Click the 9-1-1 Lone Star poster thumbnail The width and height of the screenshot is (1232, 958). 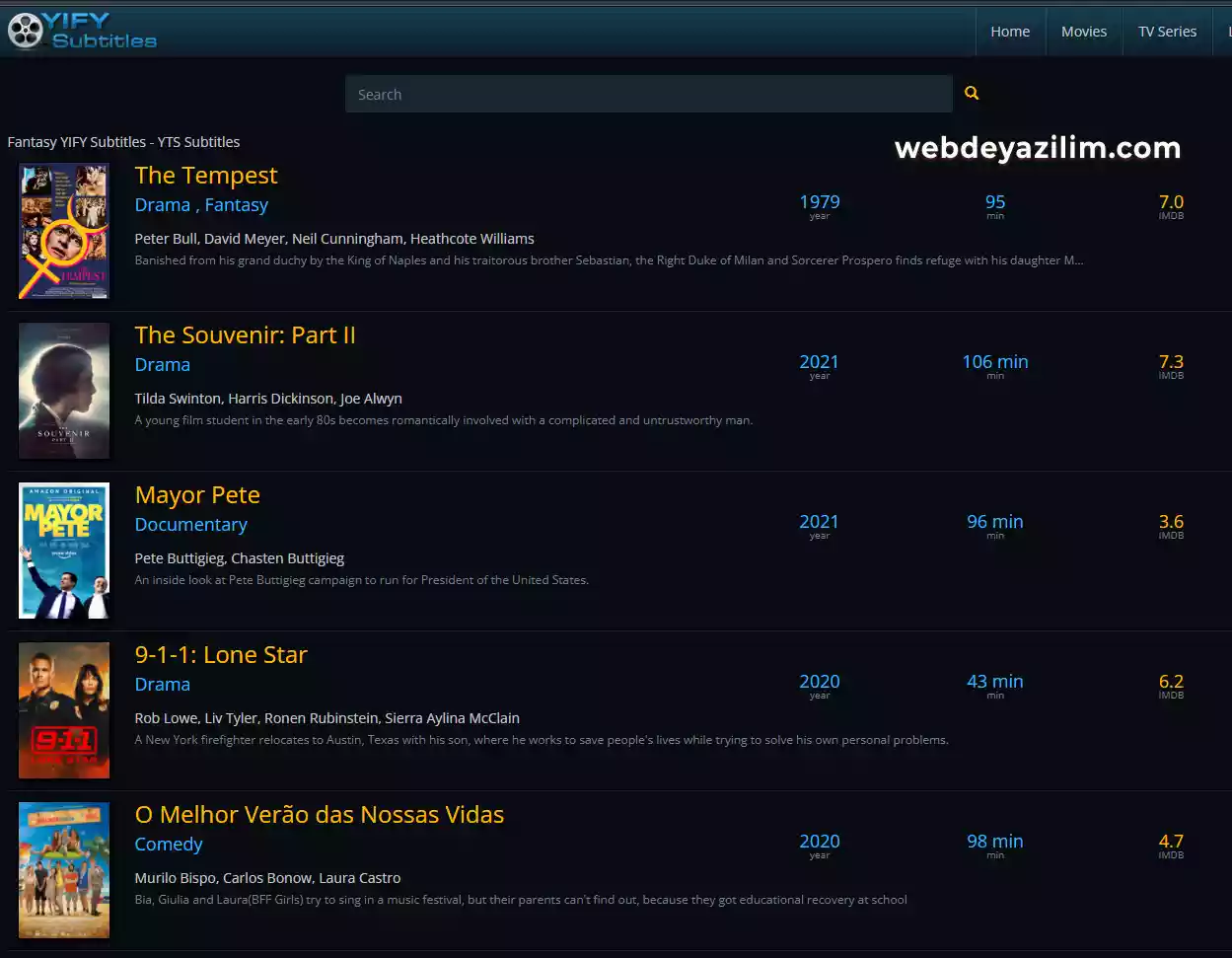64,710
